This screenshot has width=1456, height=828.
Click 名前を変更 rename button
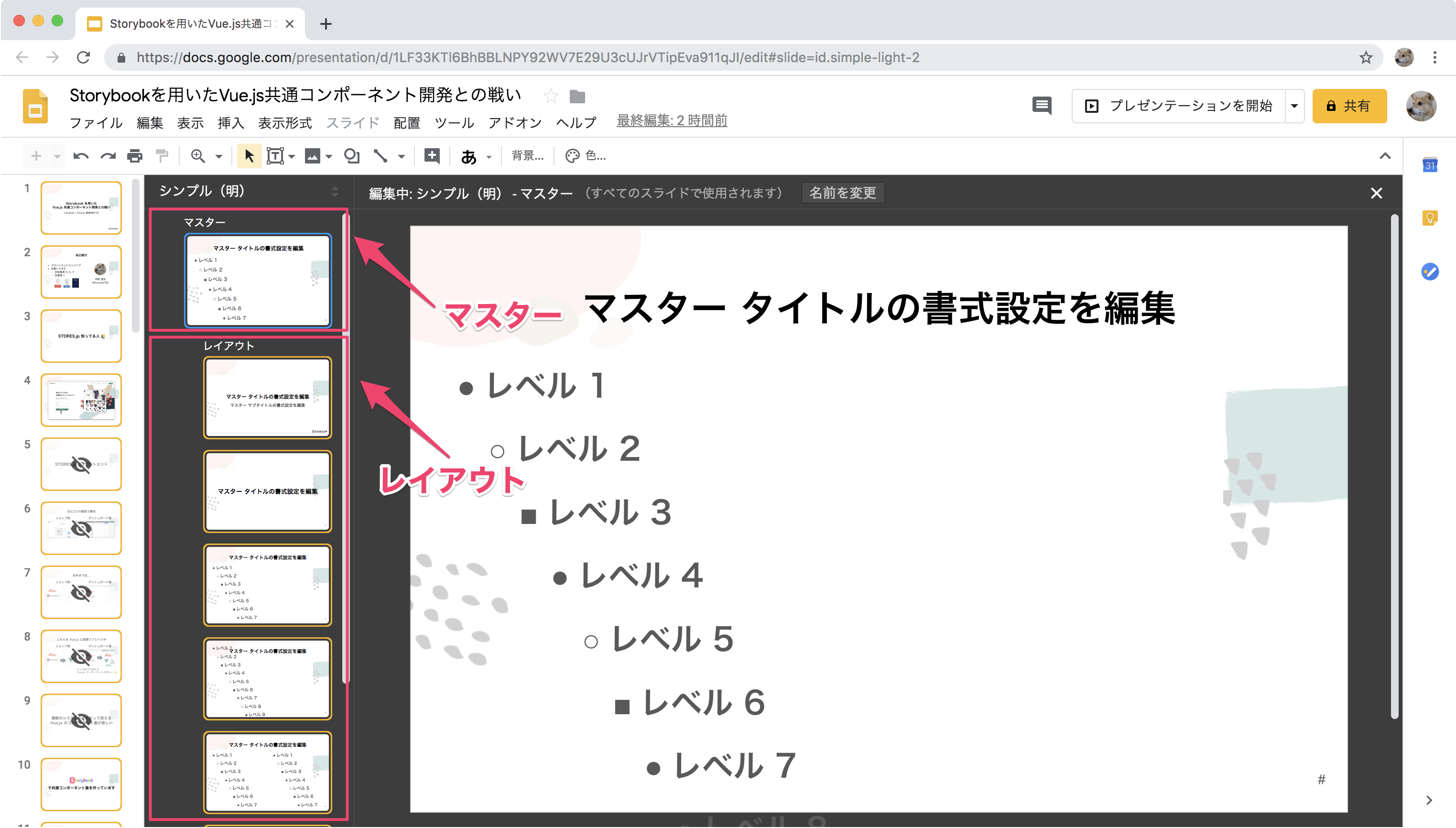842,193
